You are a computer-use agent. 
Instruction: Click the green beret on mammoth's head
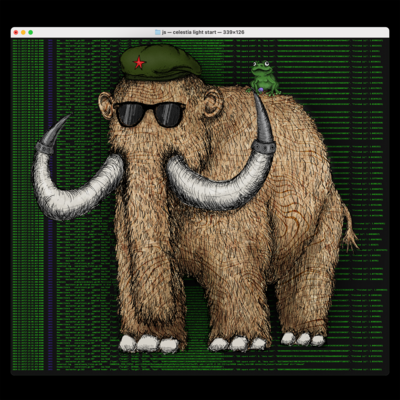(160, 63)
